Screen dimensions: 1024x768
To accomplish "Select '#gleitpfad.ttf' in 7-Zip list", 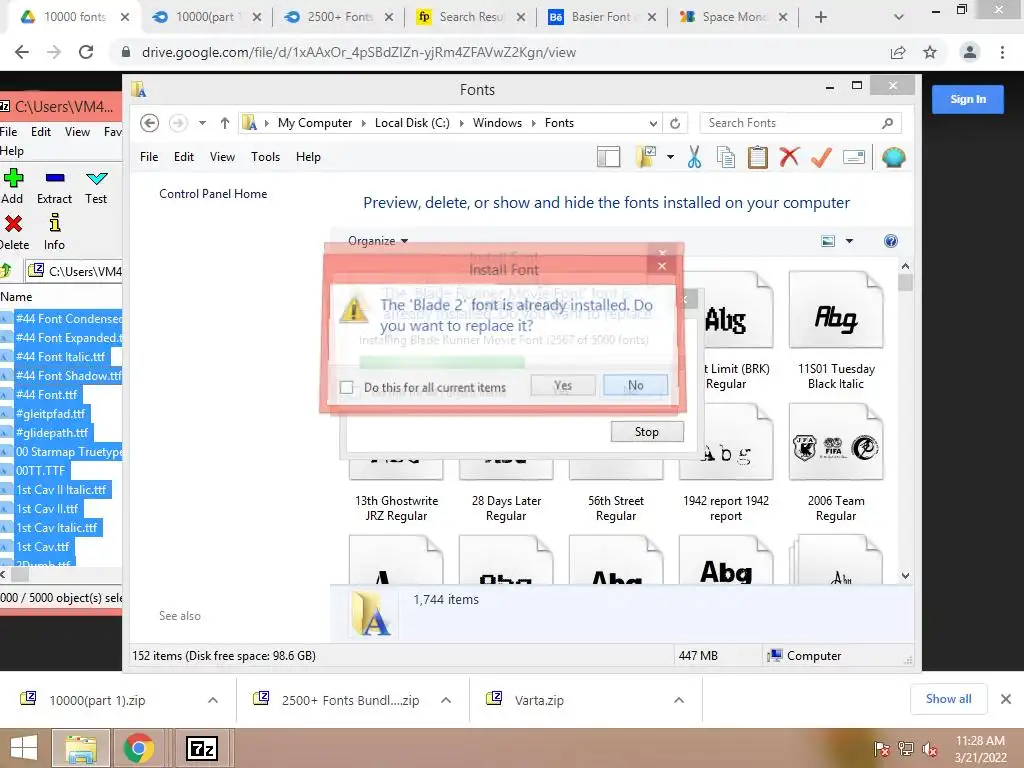I will click(x=51, y=413).
